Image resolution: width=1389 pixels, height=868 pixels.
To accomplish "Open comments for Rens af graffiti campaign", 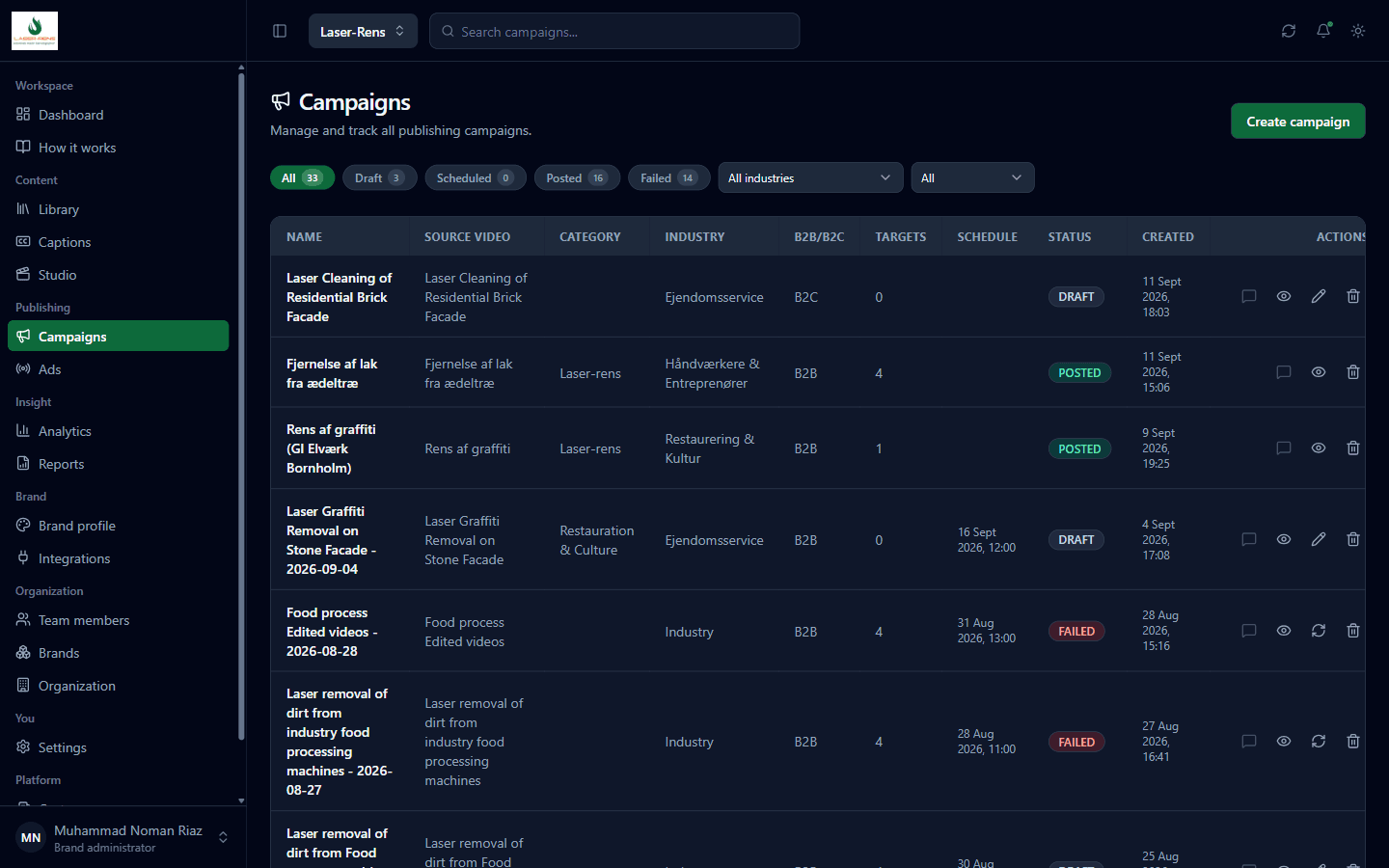I will coord(1284,448).
